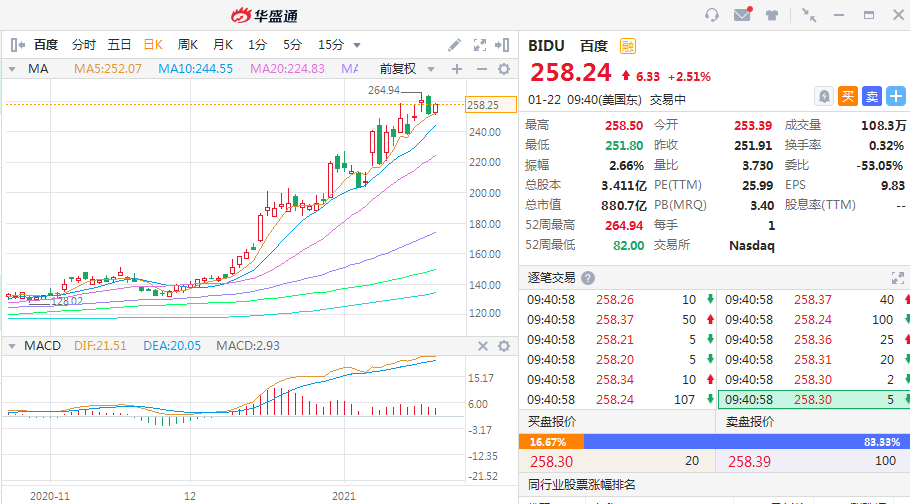Click the shrink window arrows icon

[808, 15]
